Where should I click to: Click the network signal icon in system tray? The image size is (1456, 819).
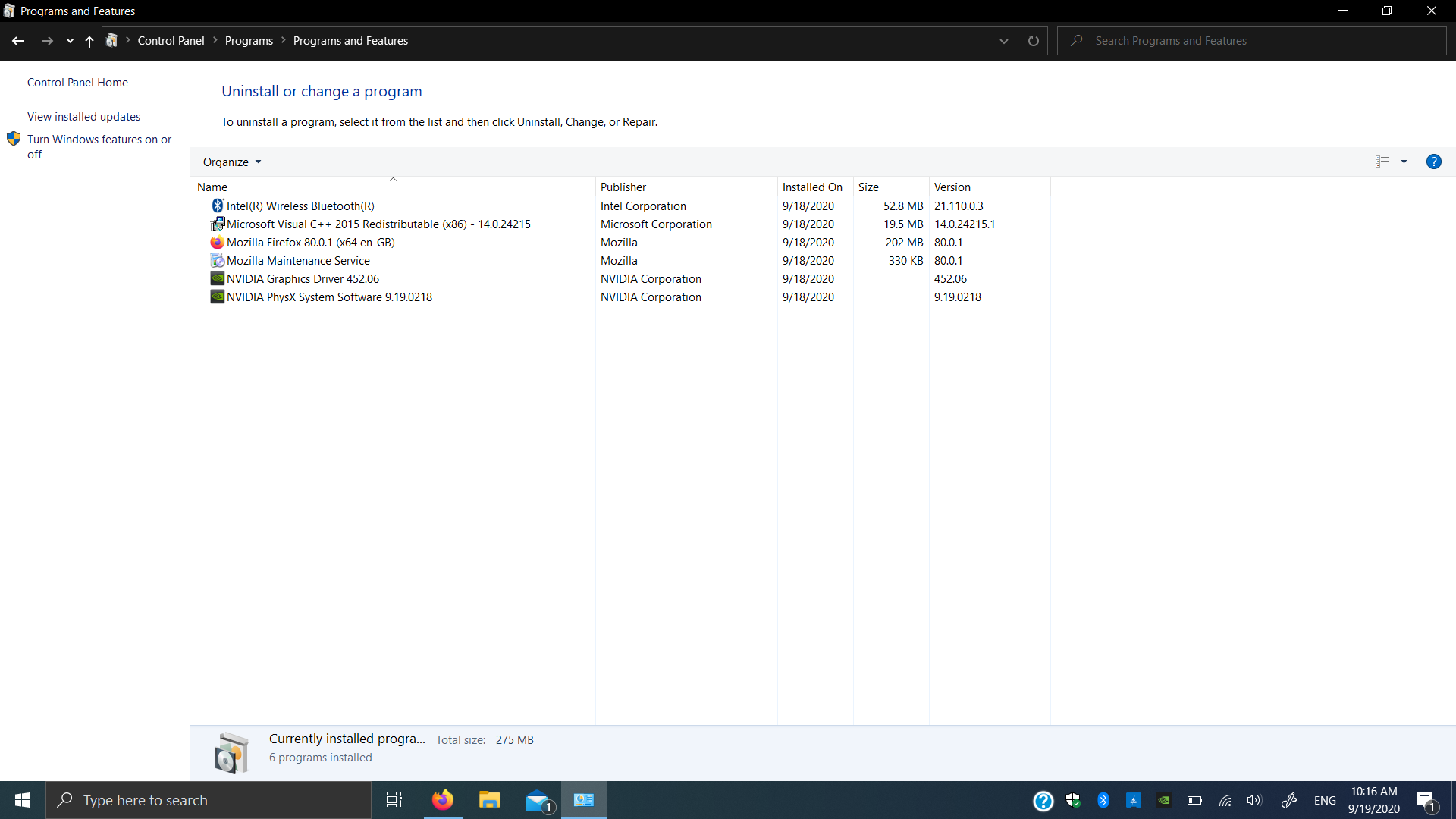(1225, 800)
